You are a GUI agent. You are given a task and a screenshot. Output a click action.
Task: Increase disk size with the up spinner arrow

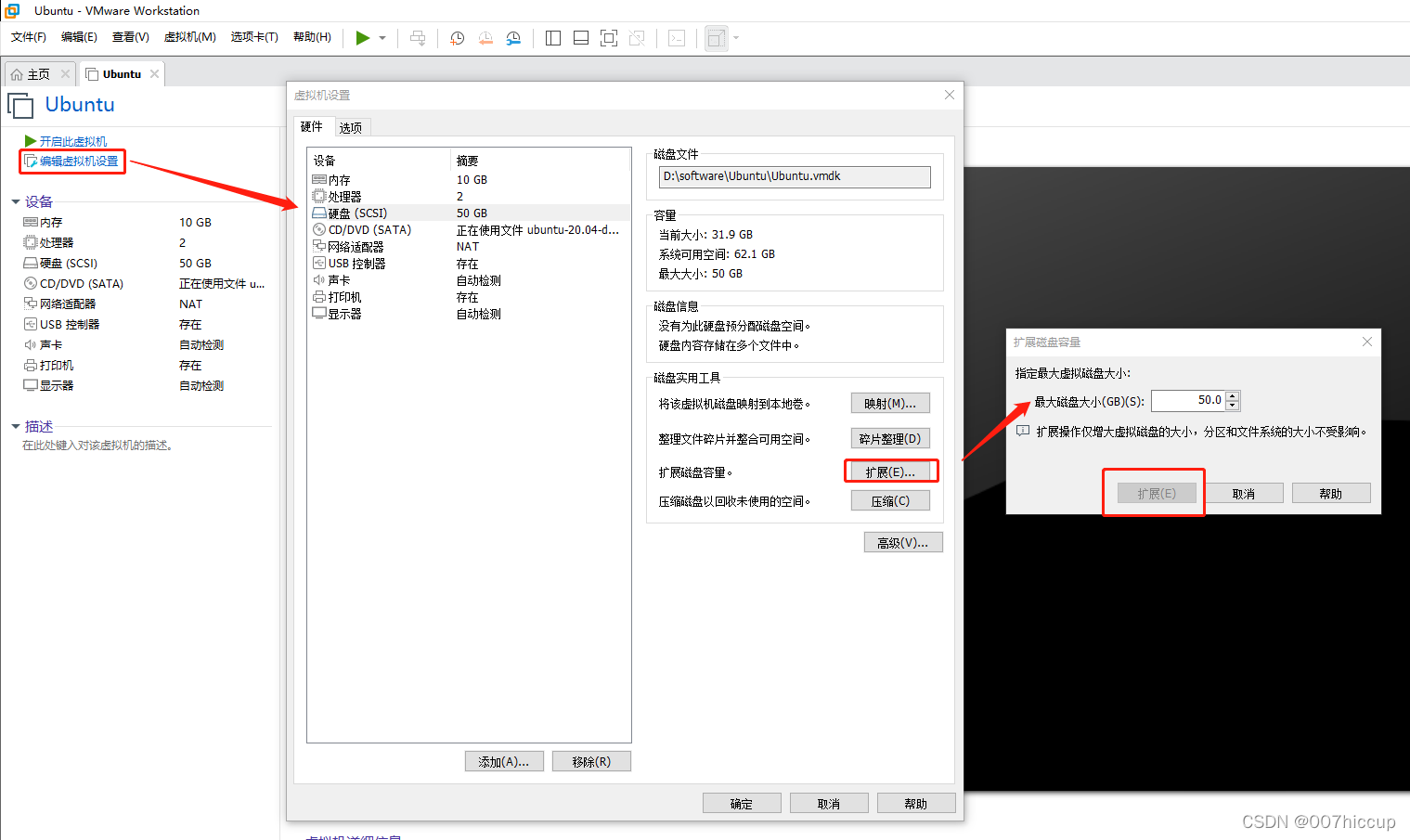[x=1233, y=395]
